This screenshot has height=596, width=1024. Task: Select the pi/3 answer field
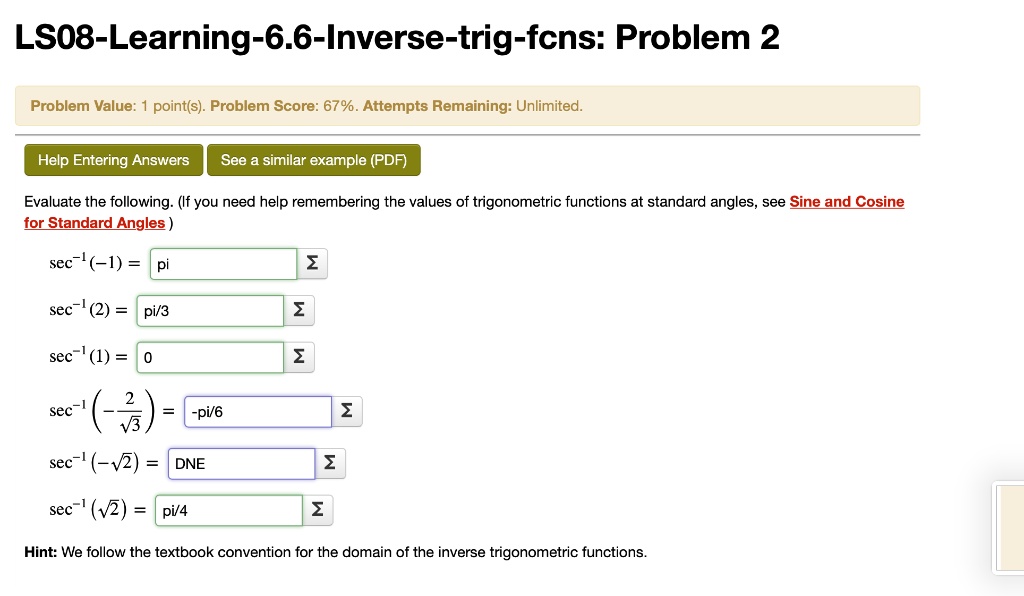(209, 310)
